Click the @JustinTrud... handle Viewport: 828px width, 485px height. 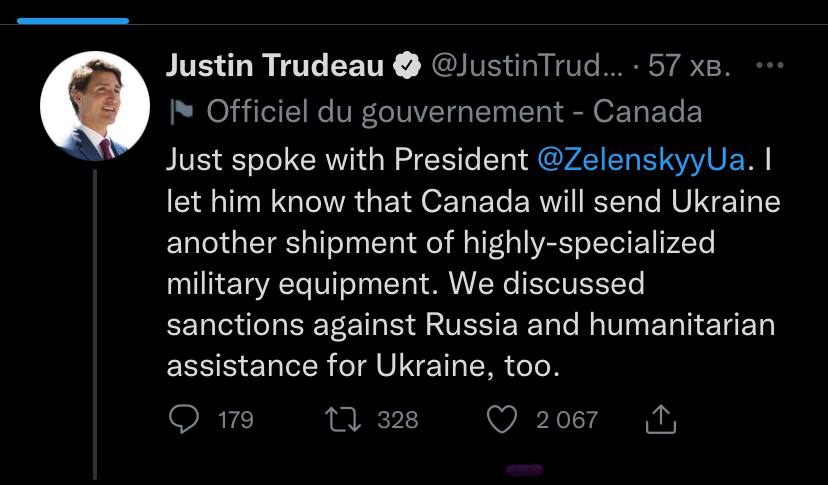point(527,67)
